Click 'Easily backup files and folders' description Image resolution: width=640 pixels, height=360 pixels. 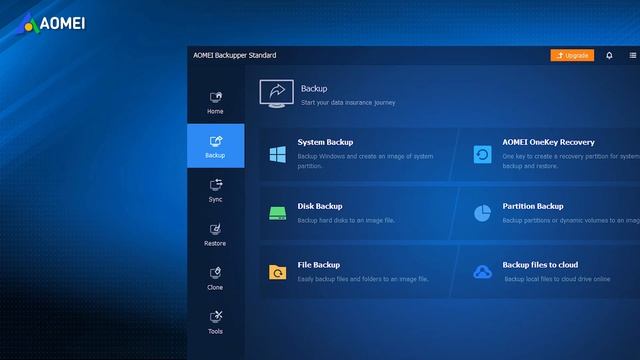click(363, 279)
